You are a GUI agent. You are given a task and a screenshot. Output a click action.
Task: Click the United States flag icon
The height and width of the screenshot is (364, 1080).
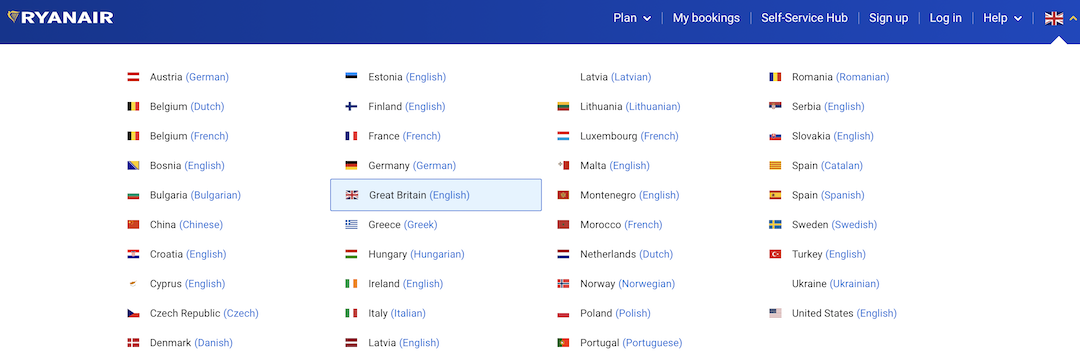(775, 314)
